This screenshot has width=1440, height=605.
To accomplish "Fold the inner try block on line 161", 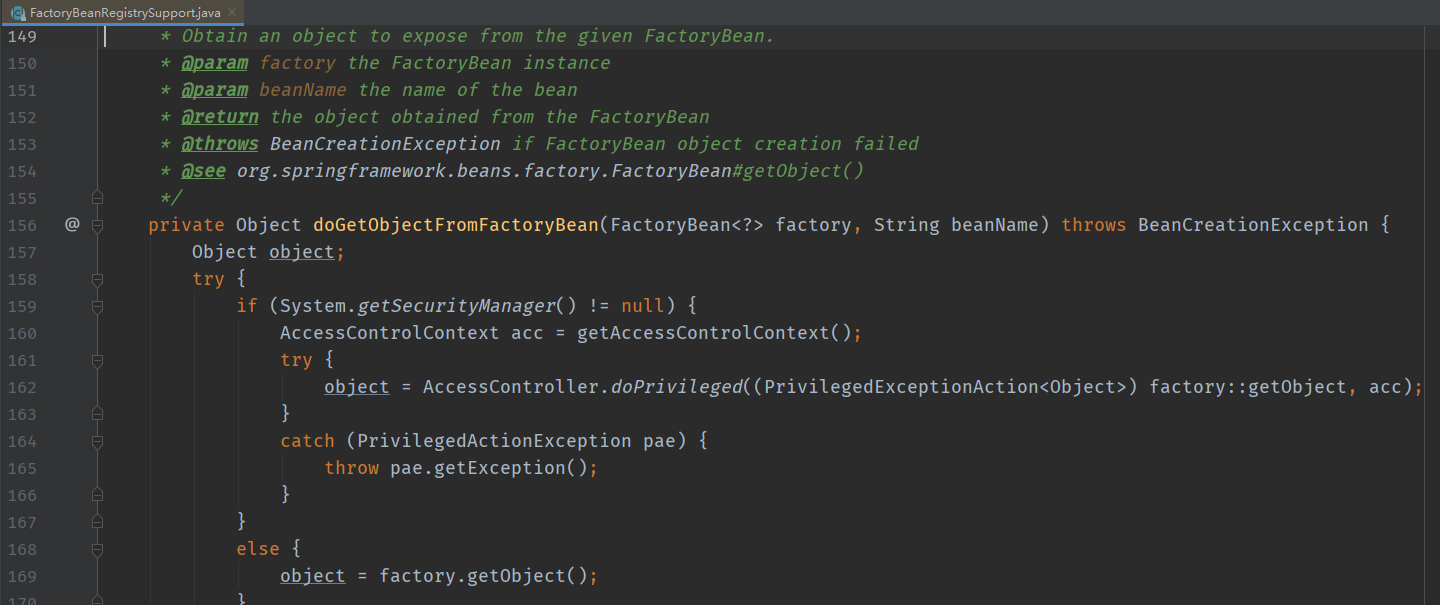I will (97, 360).
